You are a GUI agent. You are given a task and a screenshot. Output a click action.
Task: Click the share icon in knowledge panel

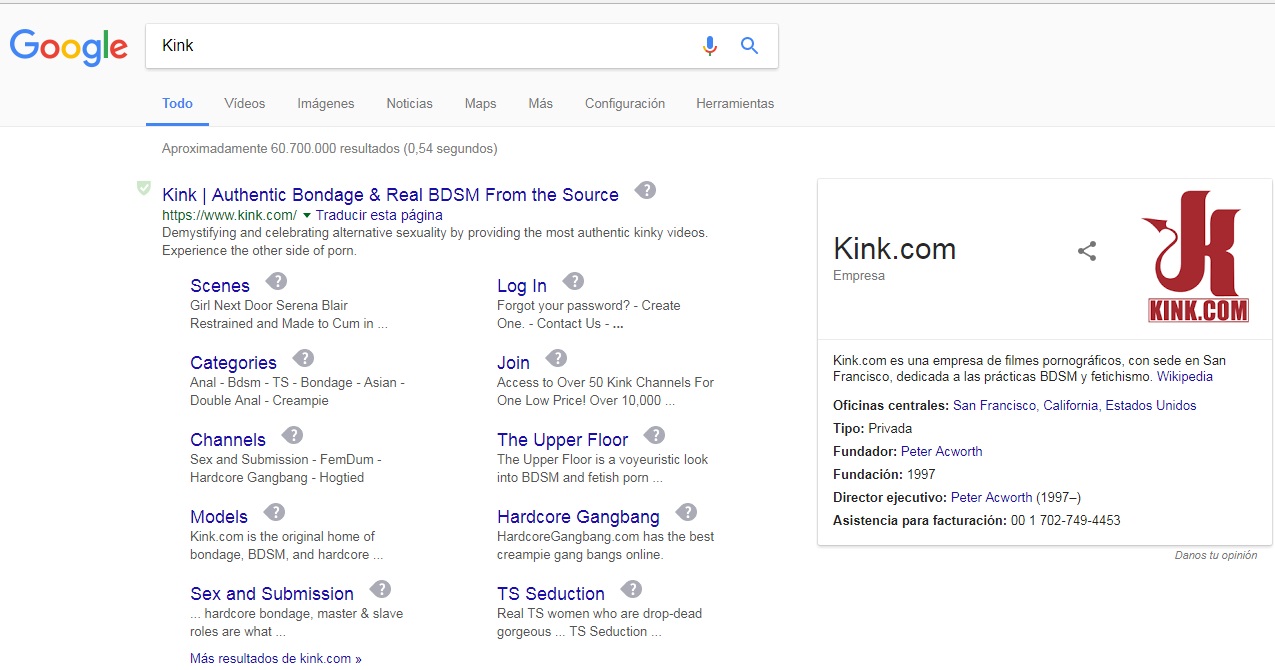pyautogui.click(x=1087, y=251)
